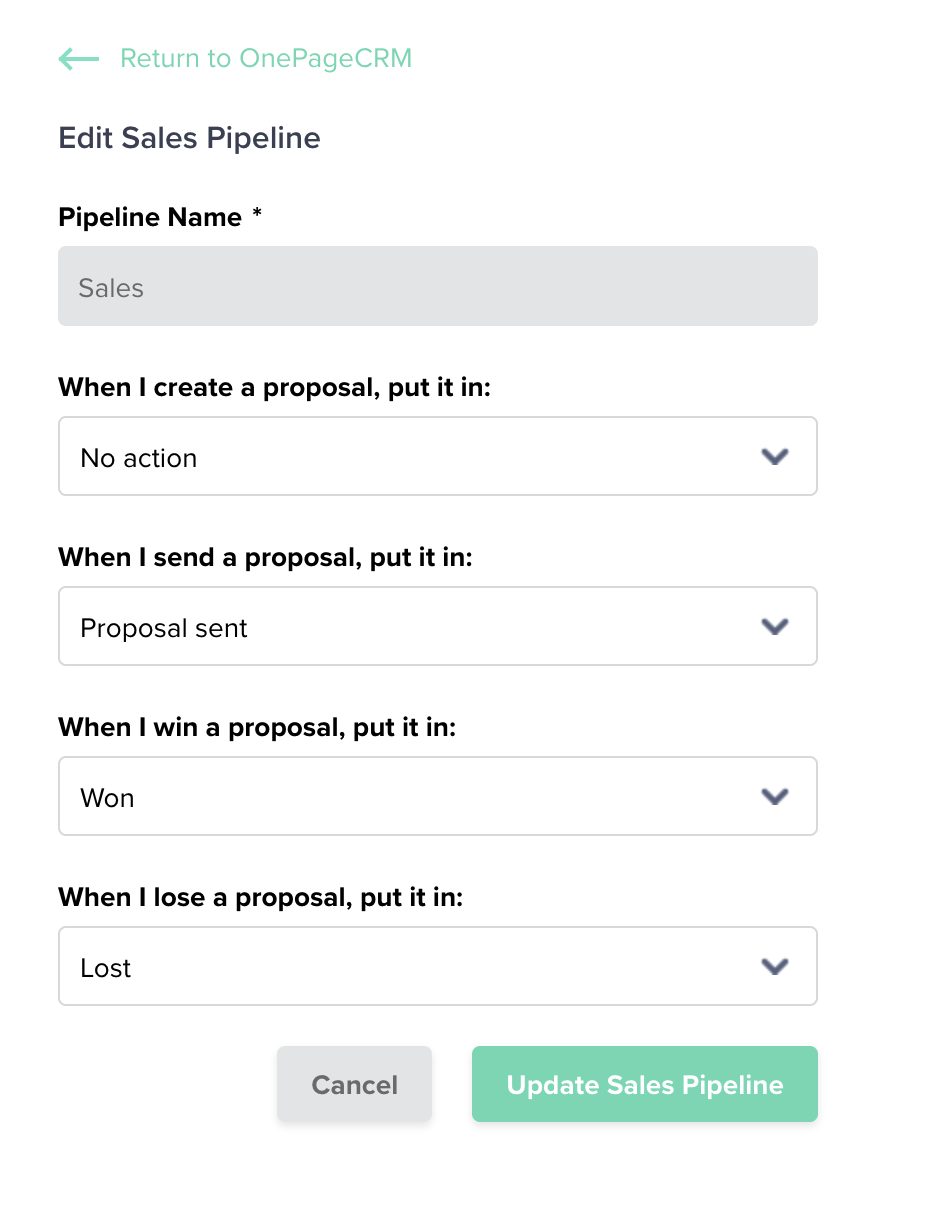Click the green back arrow icon
Viewport: 936px width, 1222px height.
coord(78,59)
